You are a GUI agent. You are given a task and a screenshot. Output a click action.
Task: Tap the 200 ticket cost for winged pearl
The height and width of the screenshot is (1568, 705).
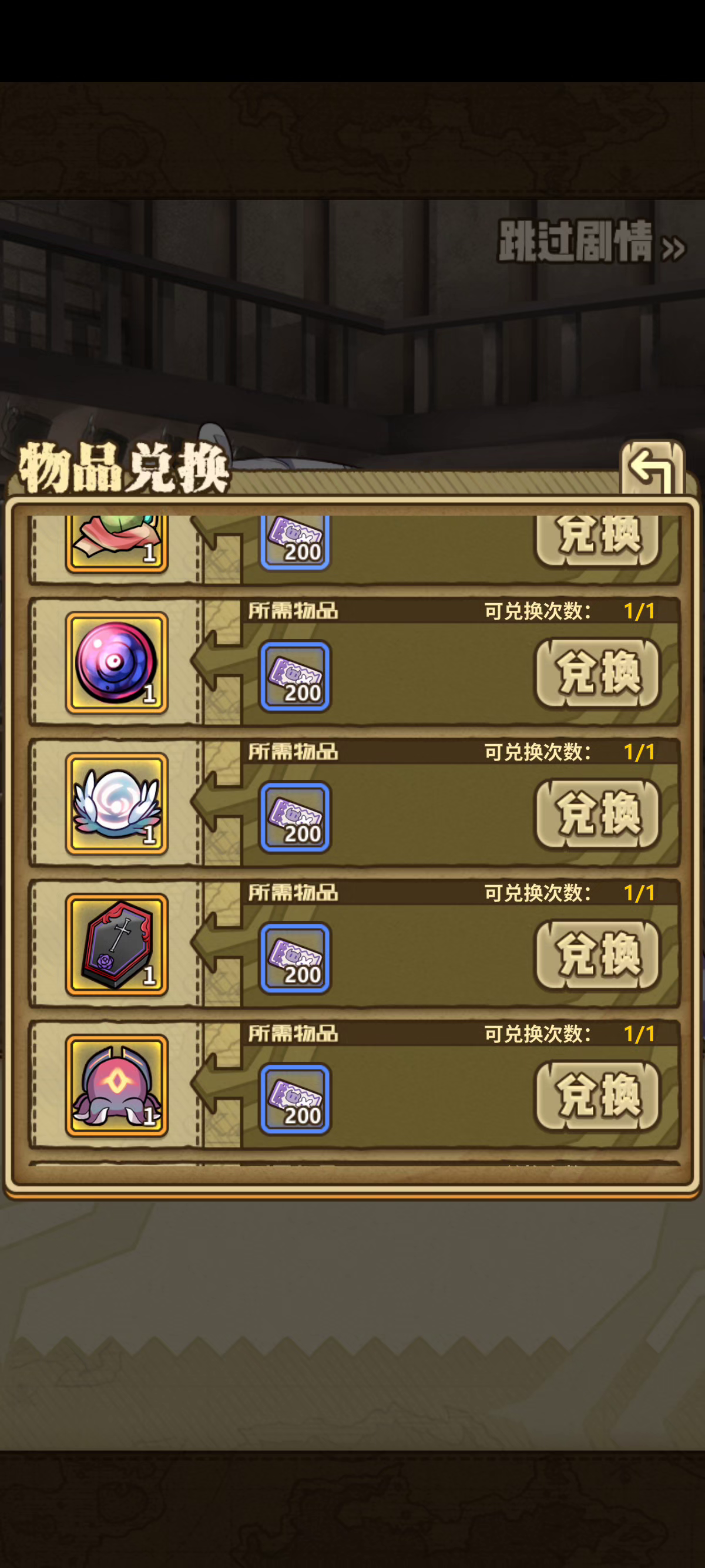click(295, 817)
